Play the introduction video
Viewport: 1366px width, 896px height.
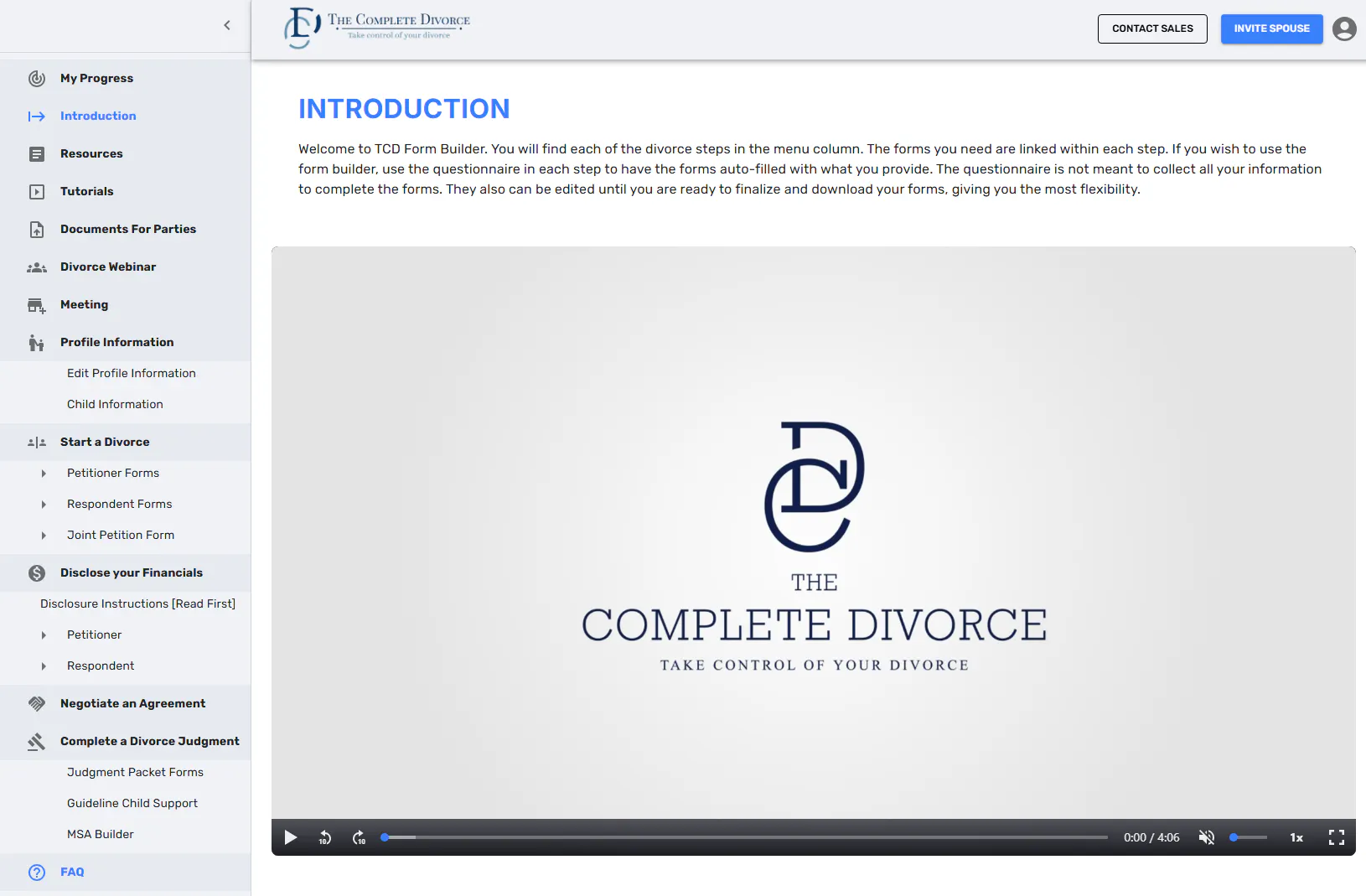point(291,837)
